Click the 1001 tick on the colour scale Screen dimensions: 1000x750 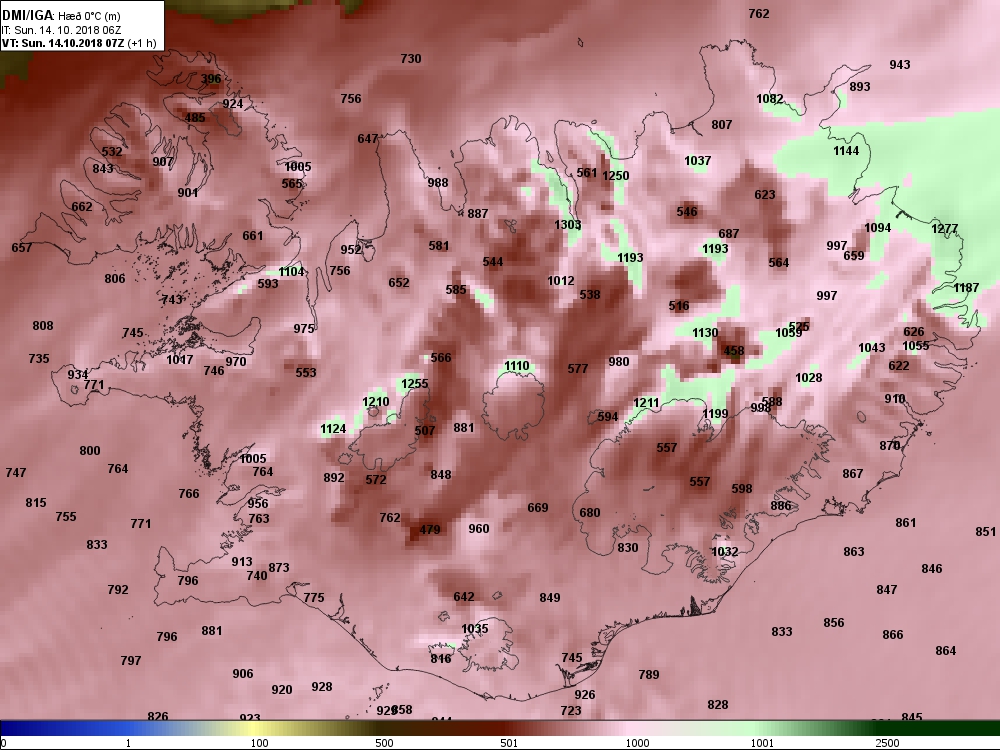pyautogui.click(x=762, y=743)
